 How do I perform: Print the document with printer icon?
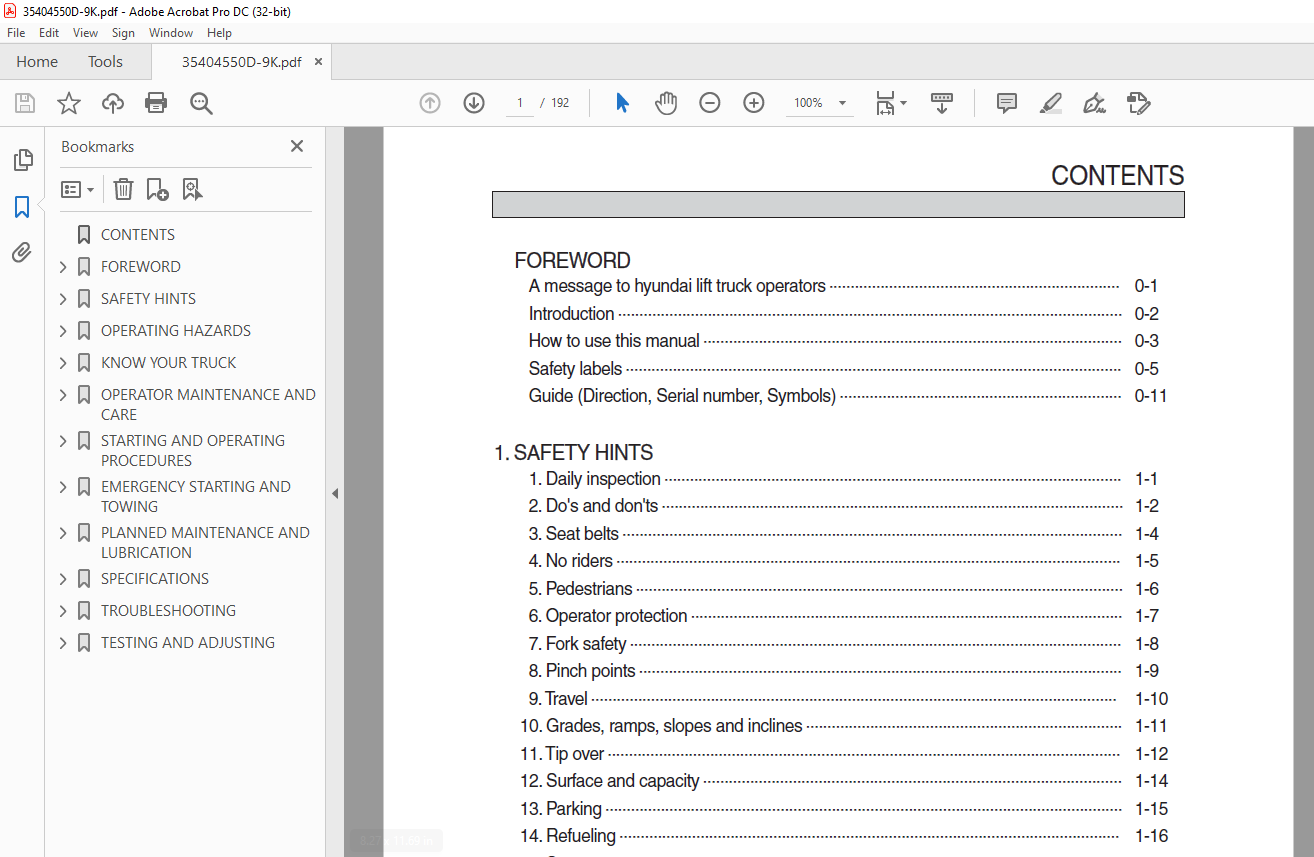[x=156, y=103]
